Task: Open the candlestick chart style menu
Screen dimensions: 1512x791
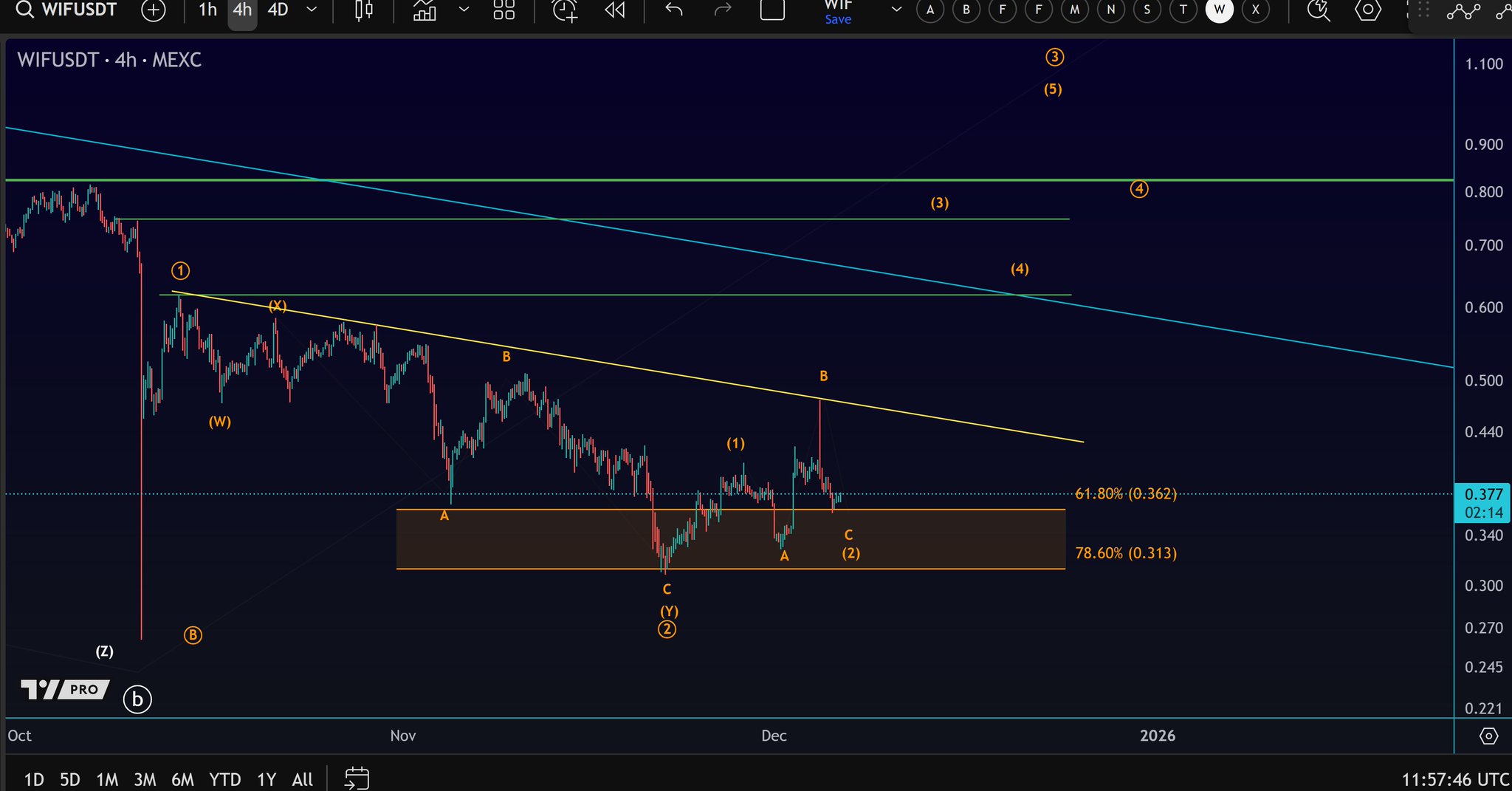Action: 364,10
